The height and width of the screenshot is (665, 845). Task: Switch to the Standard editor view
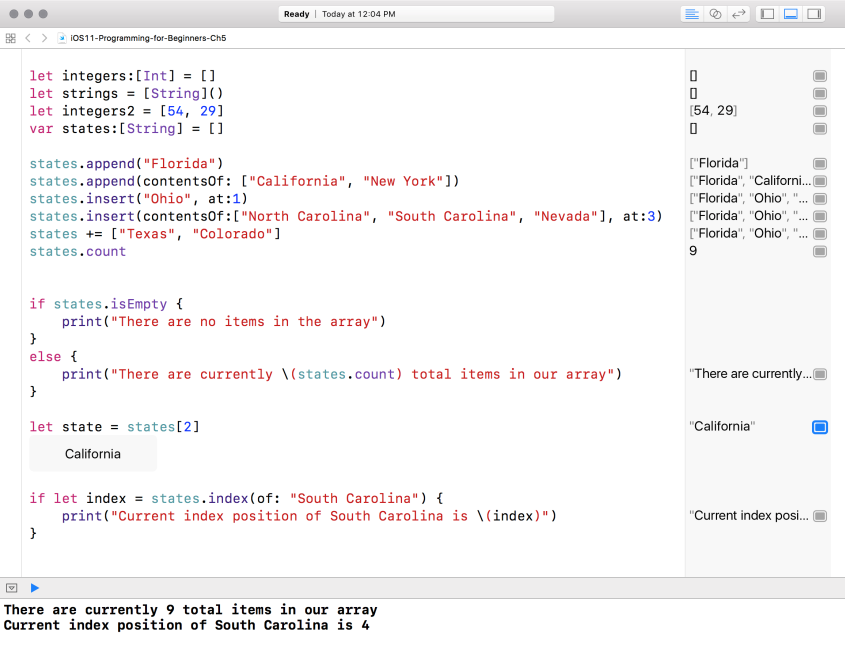[692, 14]
